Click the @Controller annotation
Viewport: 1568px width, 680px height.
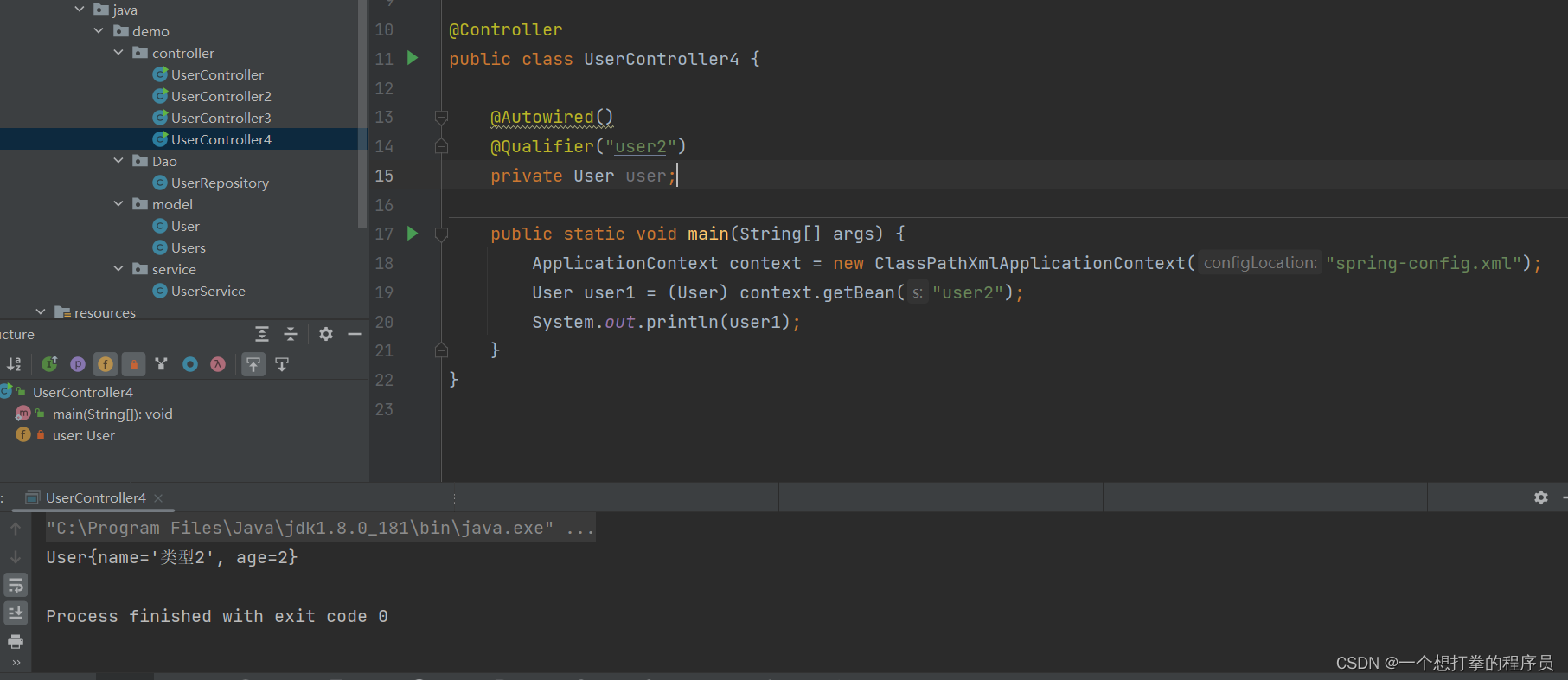505,29
